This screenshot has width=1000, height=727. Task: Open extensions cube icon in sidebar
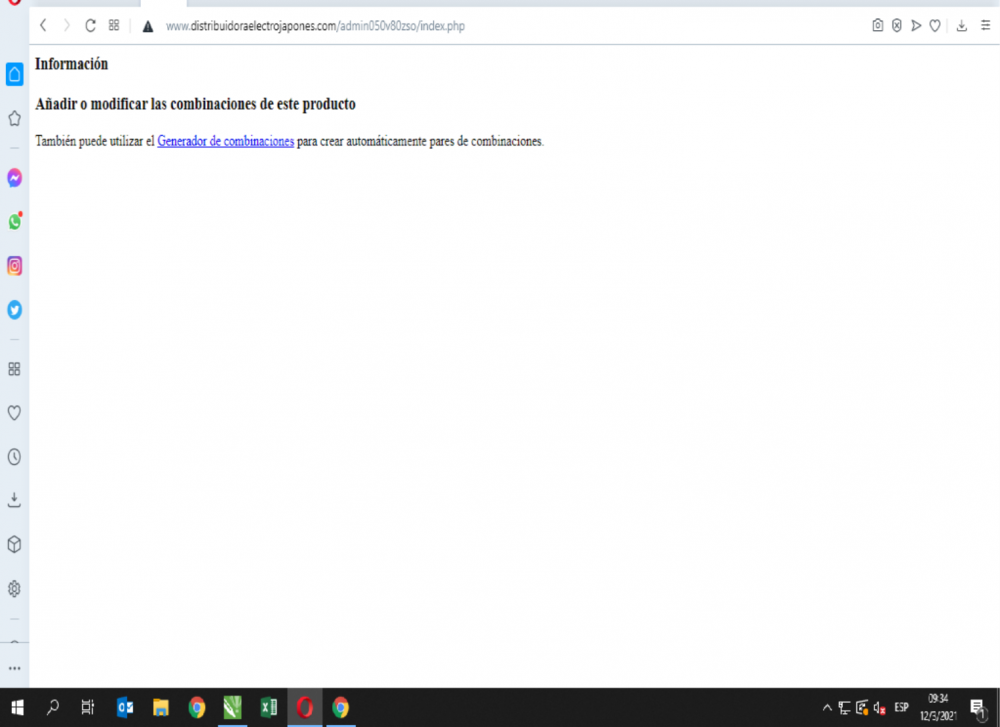14,544
